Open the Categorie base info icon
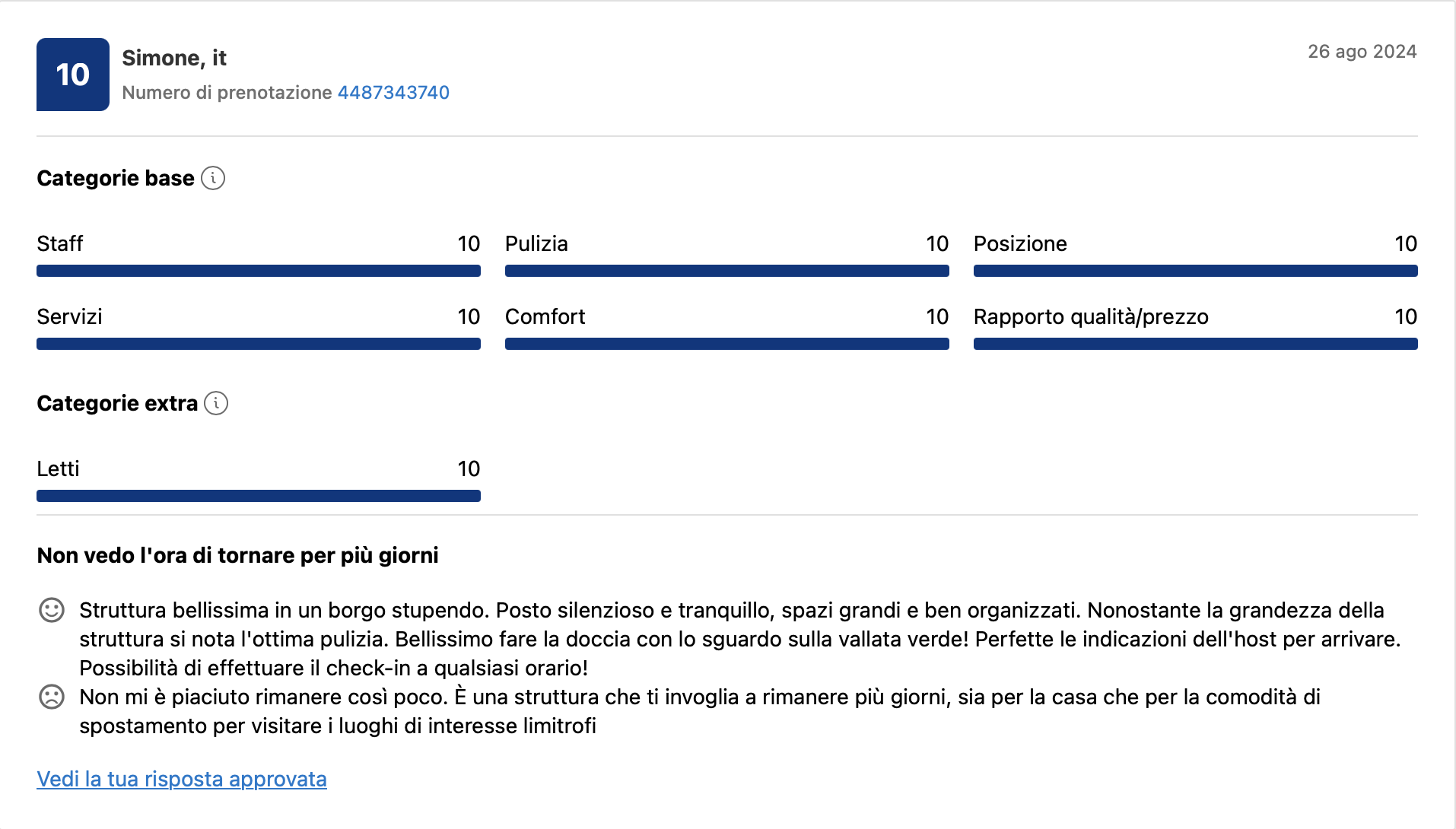 pyautogui.click(x=214, y=178)
